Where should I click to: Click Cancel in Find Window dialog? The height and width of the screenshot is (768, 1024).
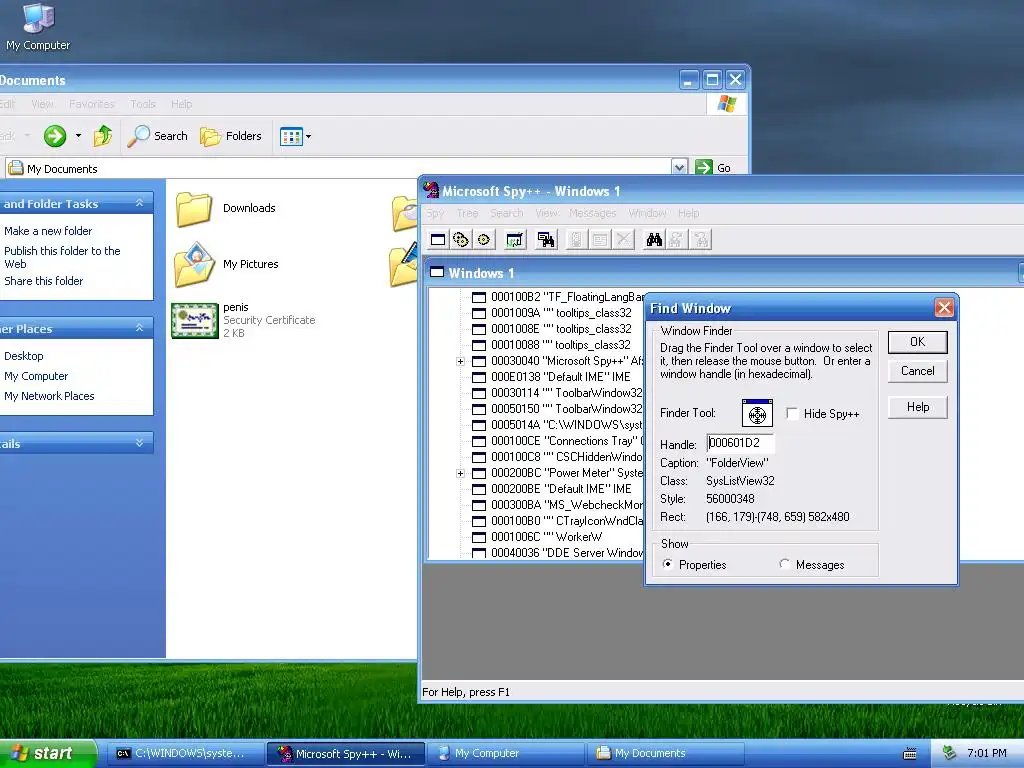(918, 371)
